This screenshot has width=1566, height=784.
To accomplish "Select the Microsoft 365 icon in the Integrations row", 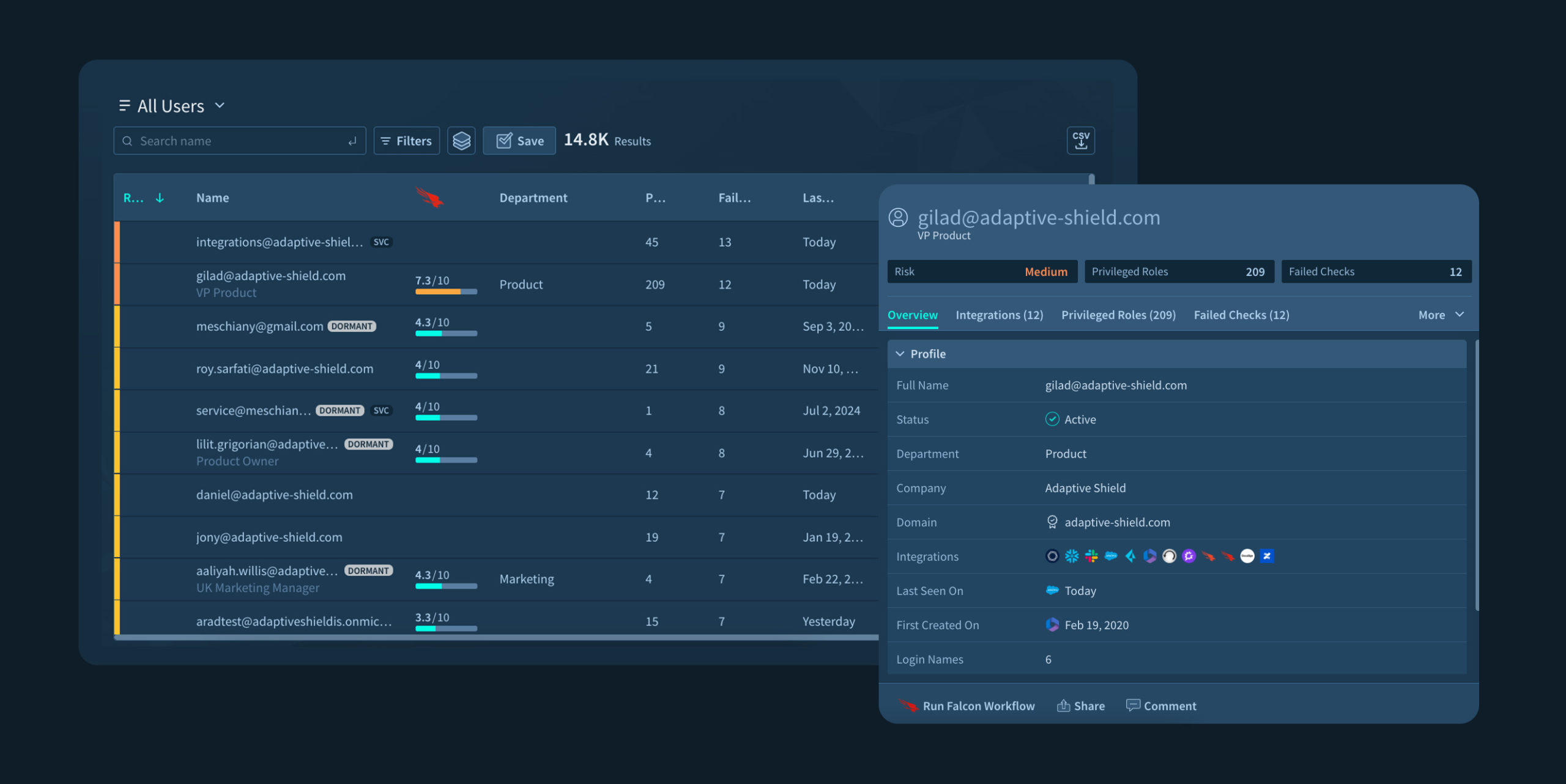I will pyautogui.click(x=1150, y=556).
